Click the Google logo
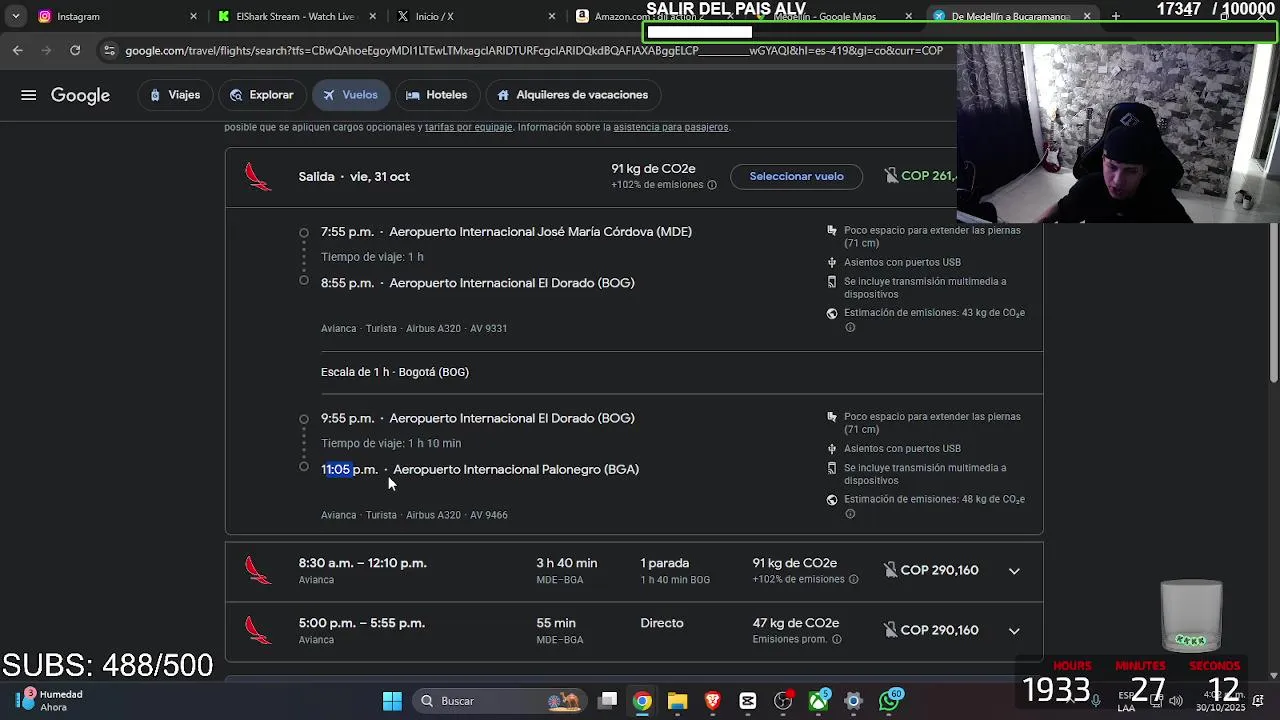This screenshot has height=720, width=1280. coord(80,96)
